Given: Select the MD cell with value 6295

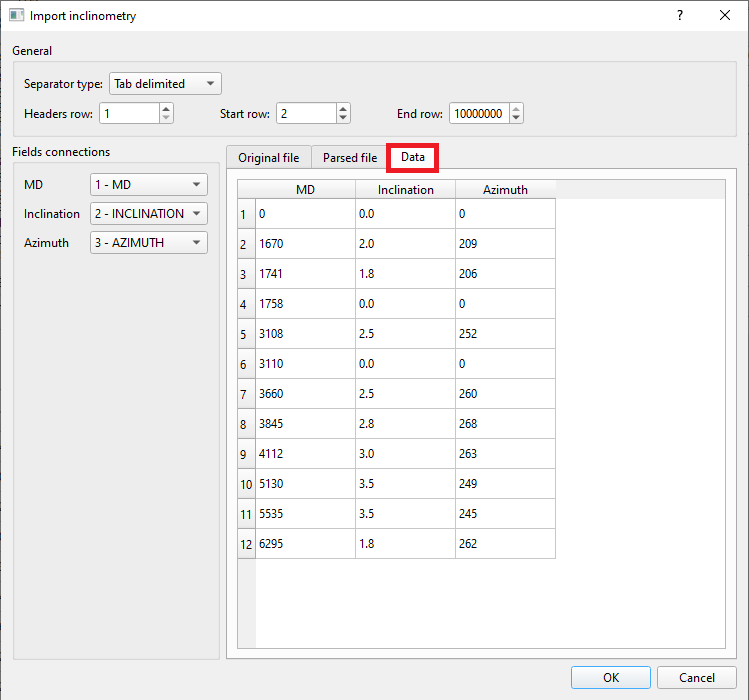Looking at the screenshot, I should [x=306, y=544].
